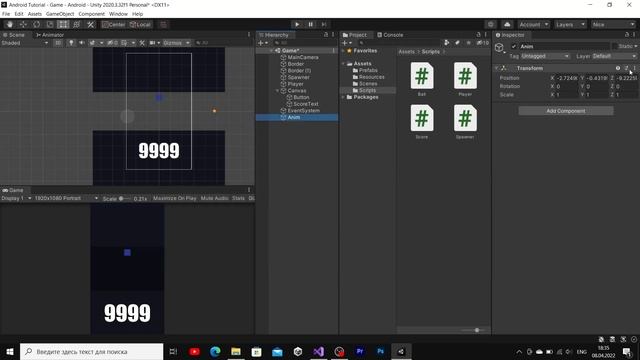Open the Gizmos dropdown in Scene view

click(x=176, y=43)
